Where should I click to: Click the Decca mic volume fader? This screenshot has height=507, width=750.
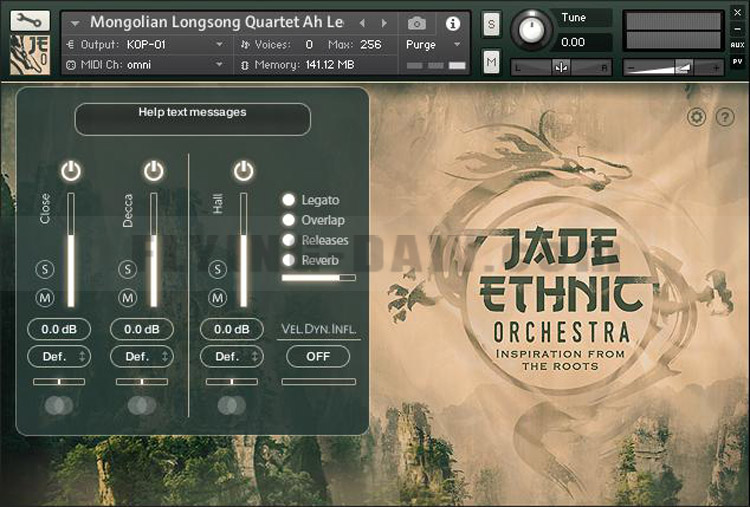(154, 250)
